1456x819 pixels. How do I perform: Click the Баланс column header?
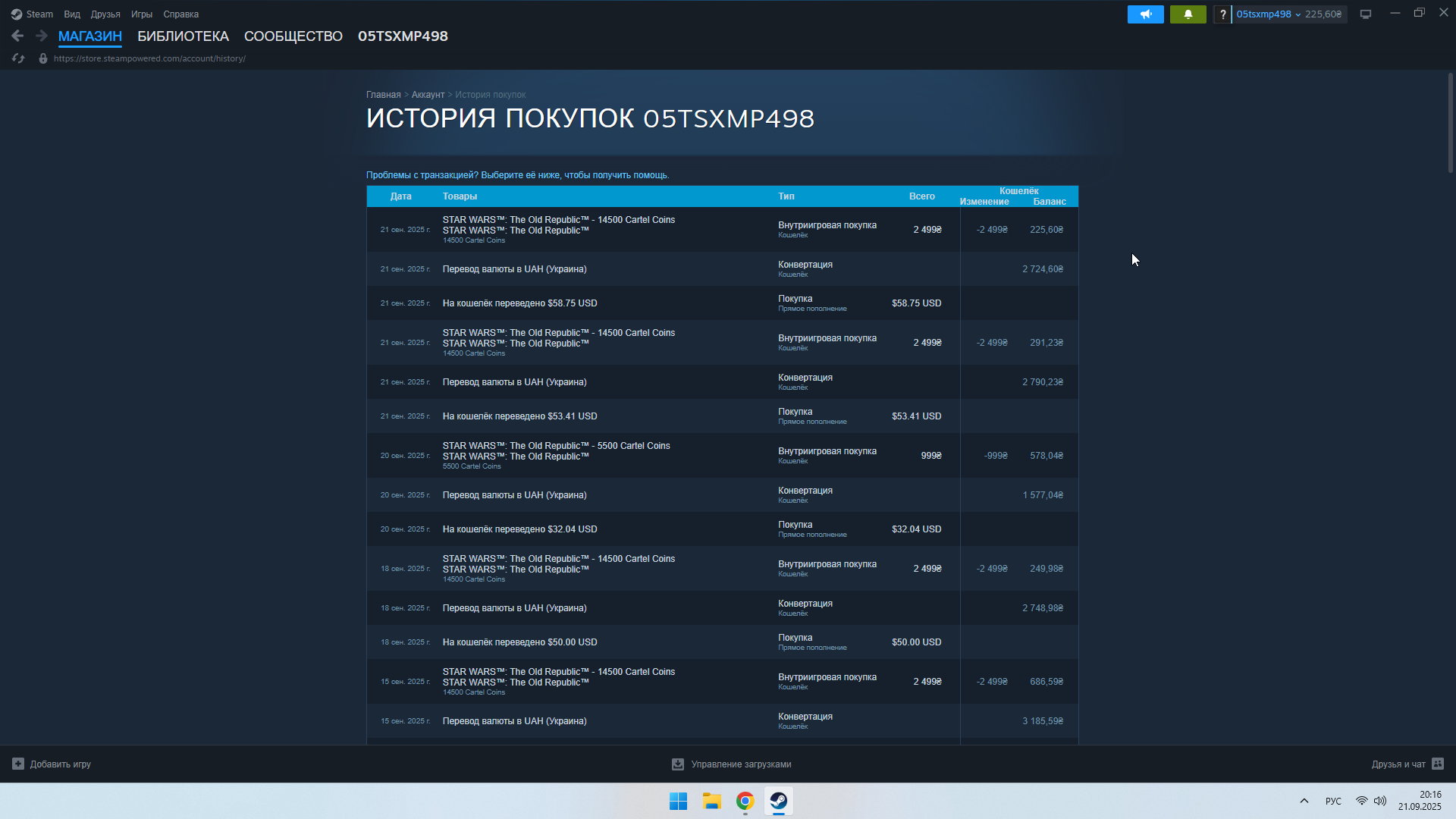click(x=1050, y=202)
